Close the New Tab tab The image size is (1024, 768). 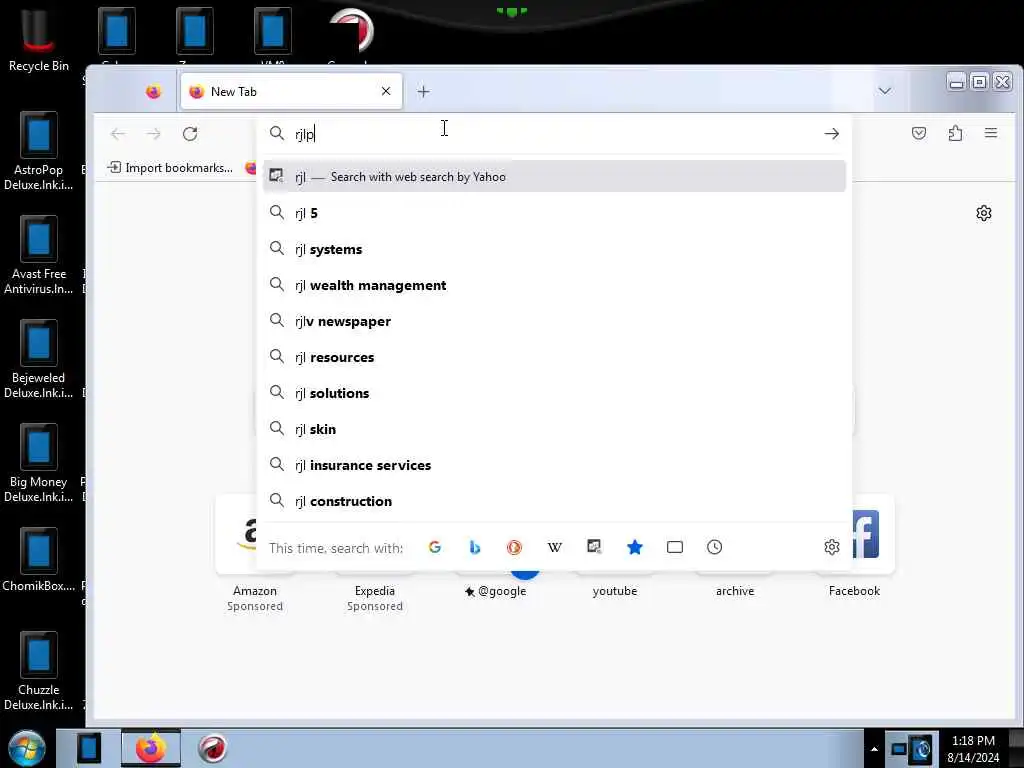pos(386,91)
